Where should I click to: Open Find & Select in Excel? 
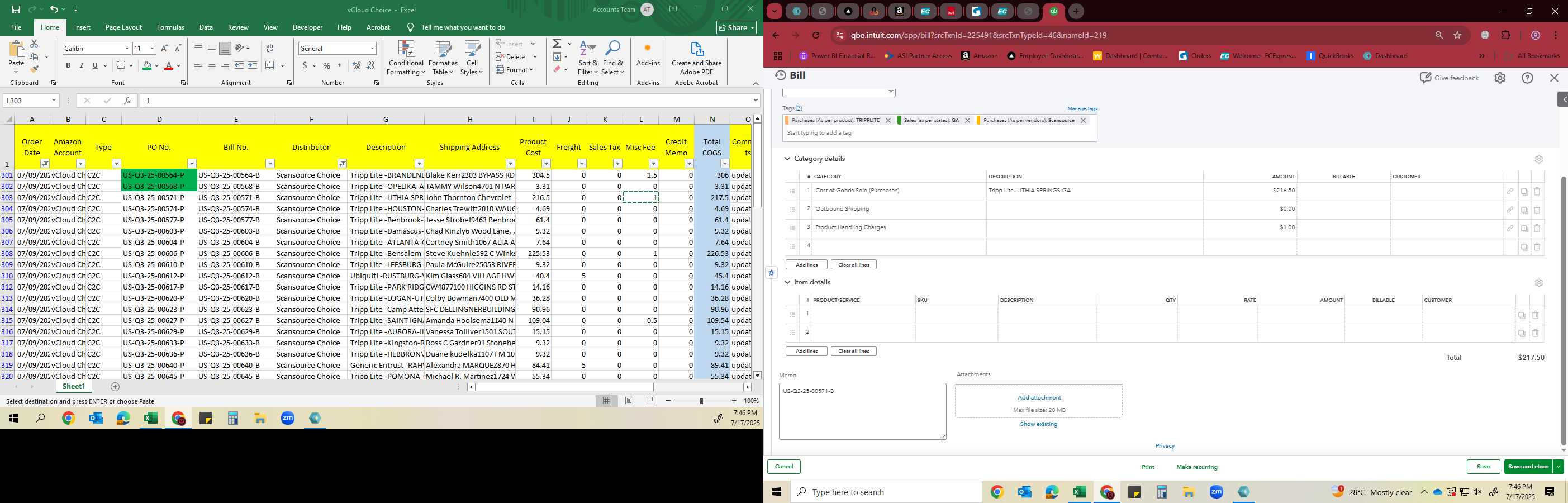point(613,59)
